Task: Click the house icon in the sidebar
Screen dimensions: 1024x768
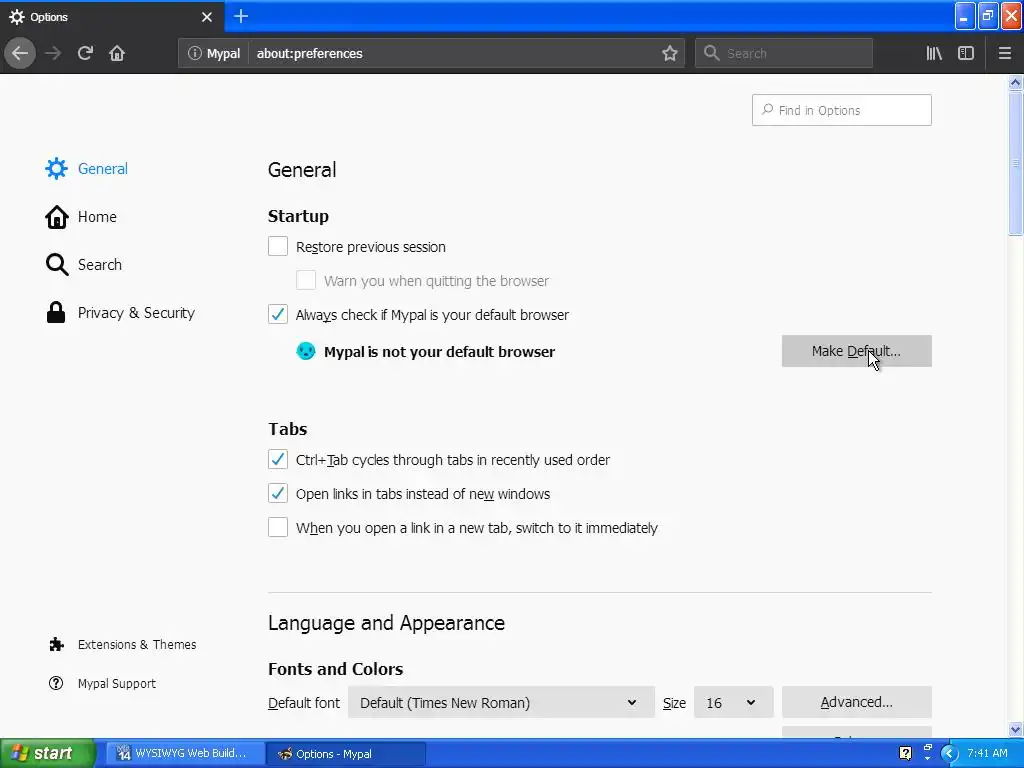Action: 56,217
